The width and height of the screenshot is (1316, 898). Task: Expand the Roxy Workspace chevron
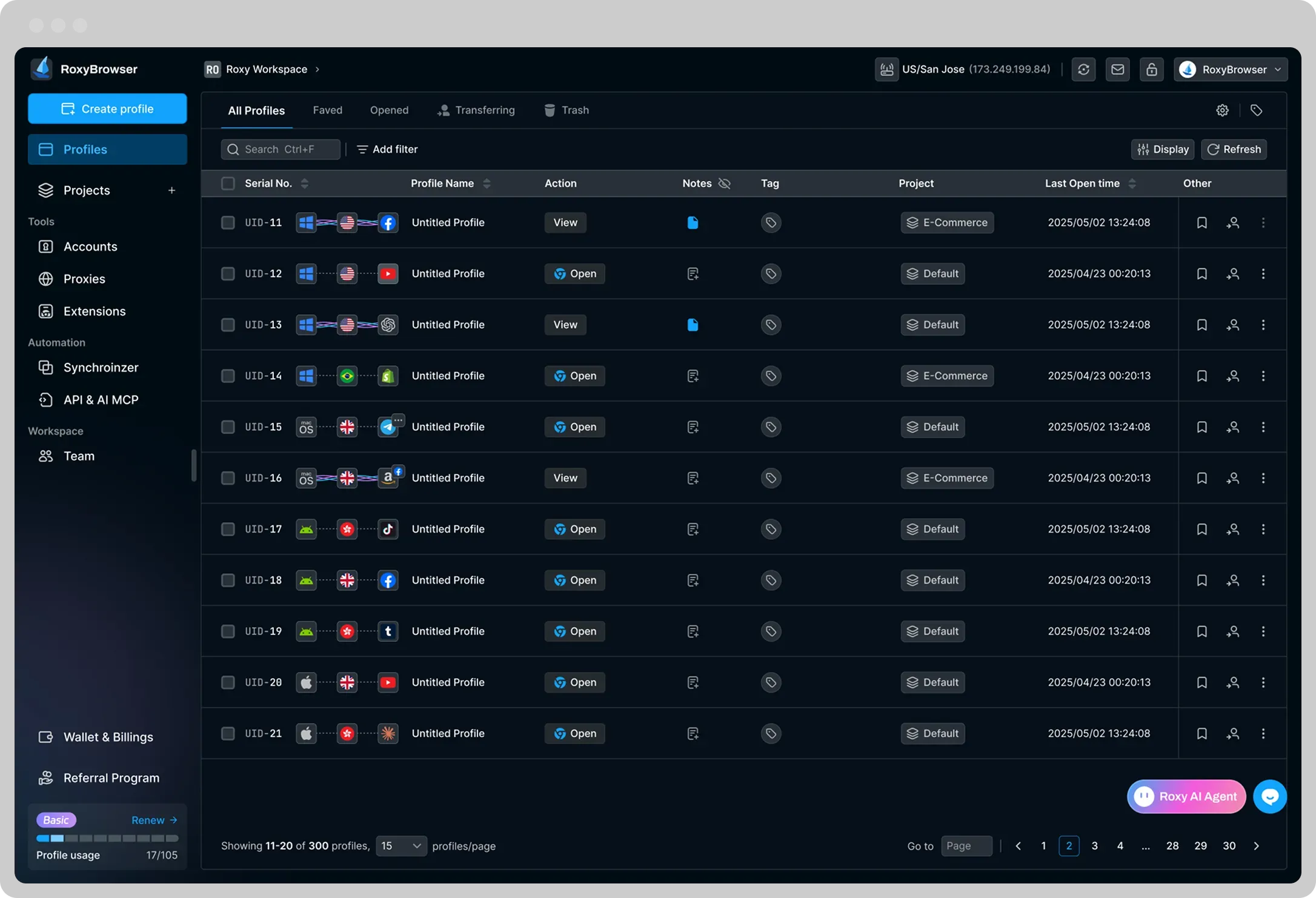click(317, 70)
